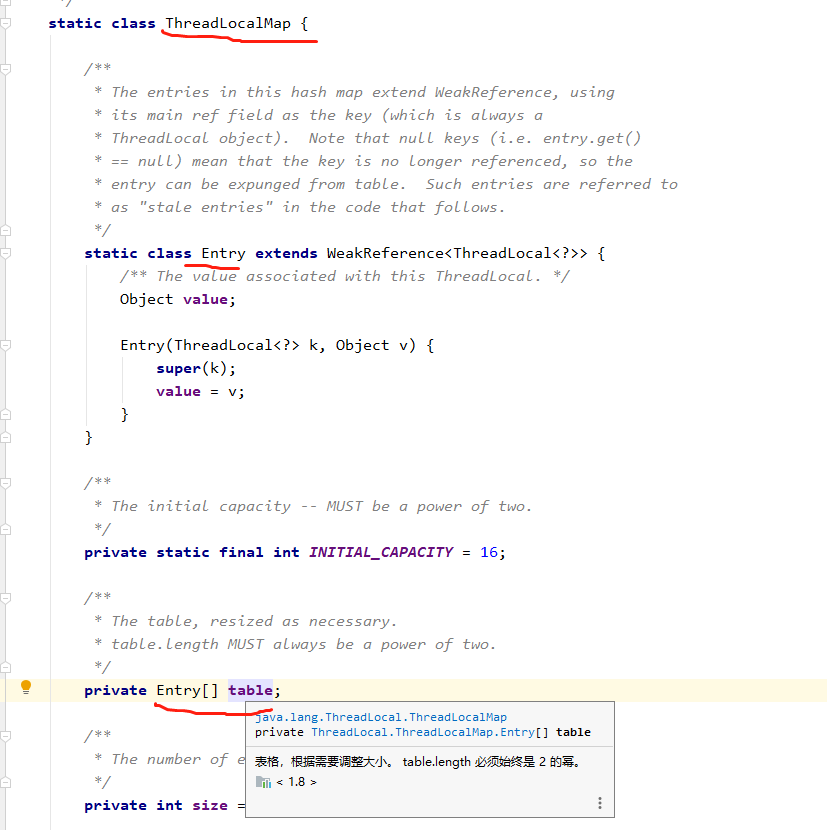Click the super(k) call
The width and height of the screenshot is (827, 830).
[x=192, y=368]
